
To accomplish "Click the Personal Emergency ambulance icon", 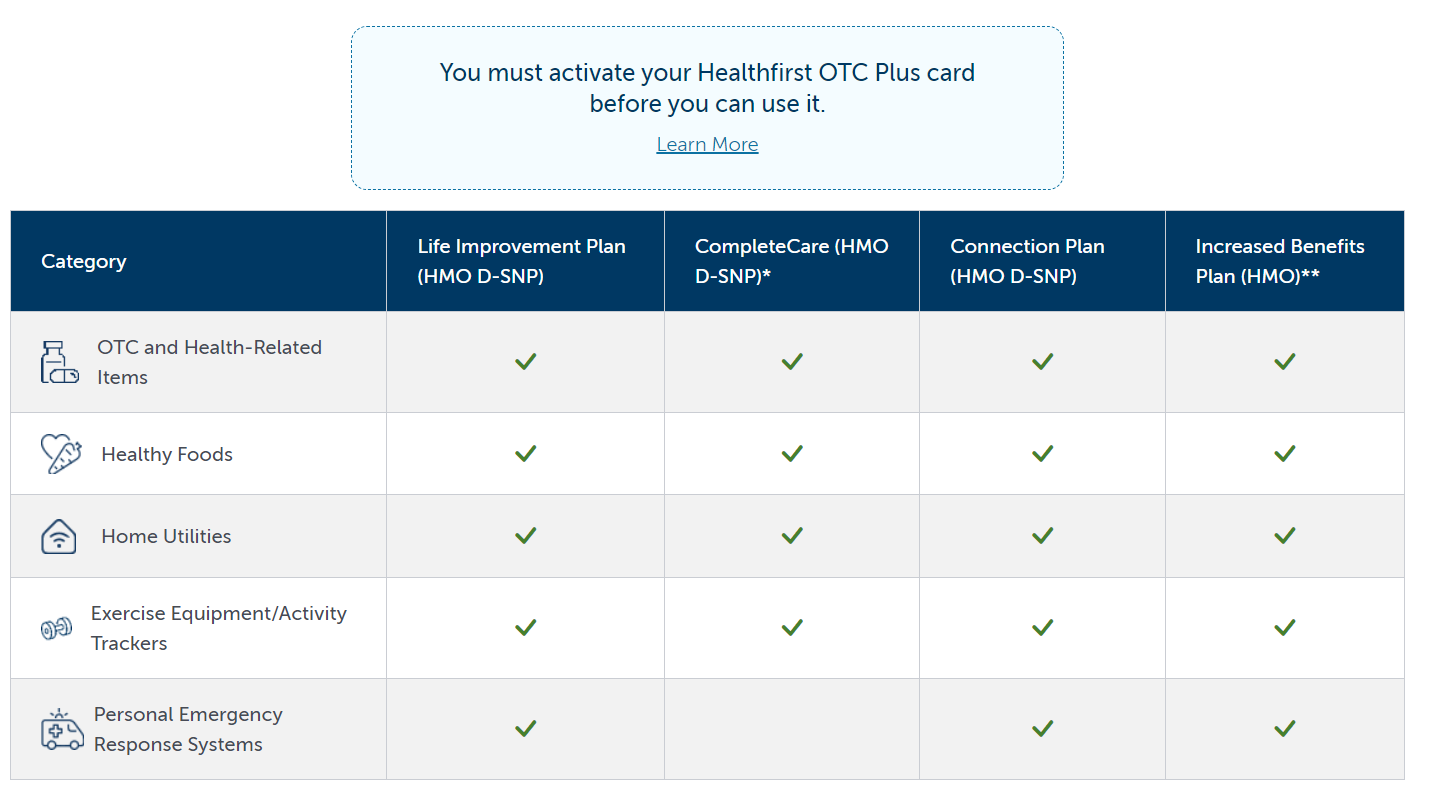I will pyautogui.click(x=62, y=729).
